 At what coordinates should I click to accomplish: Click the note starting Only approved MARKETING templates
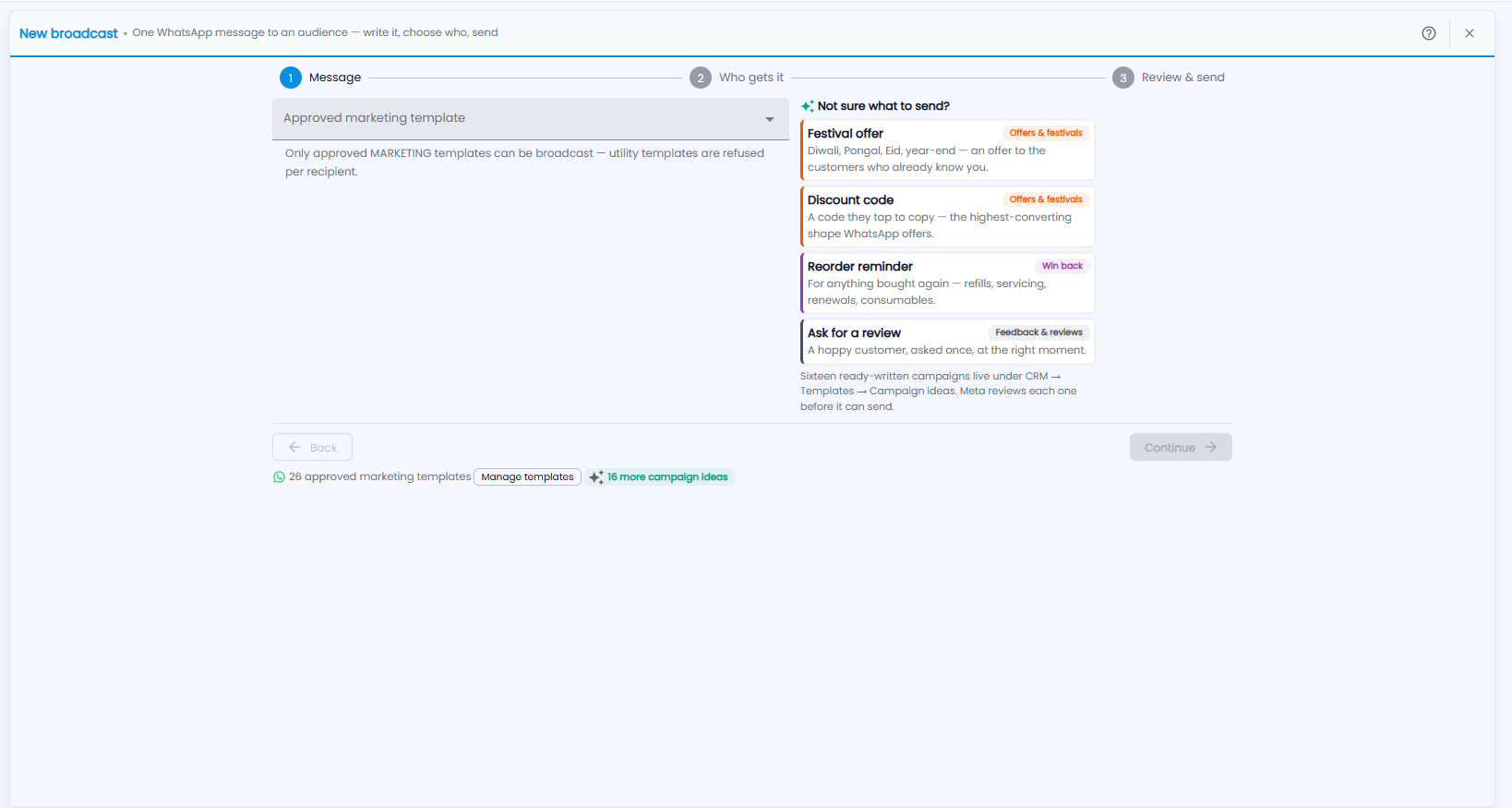524,163
